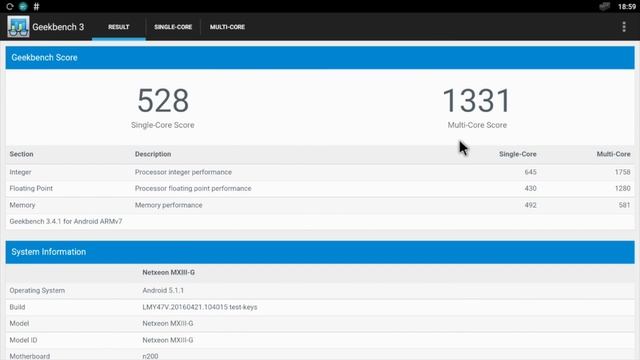Click the 18:59 clock in status bar
The width and height of the screenshot is (640, 360).
tap(627, 7)
